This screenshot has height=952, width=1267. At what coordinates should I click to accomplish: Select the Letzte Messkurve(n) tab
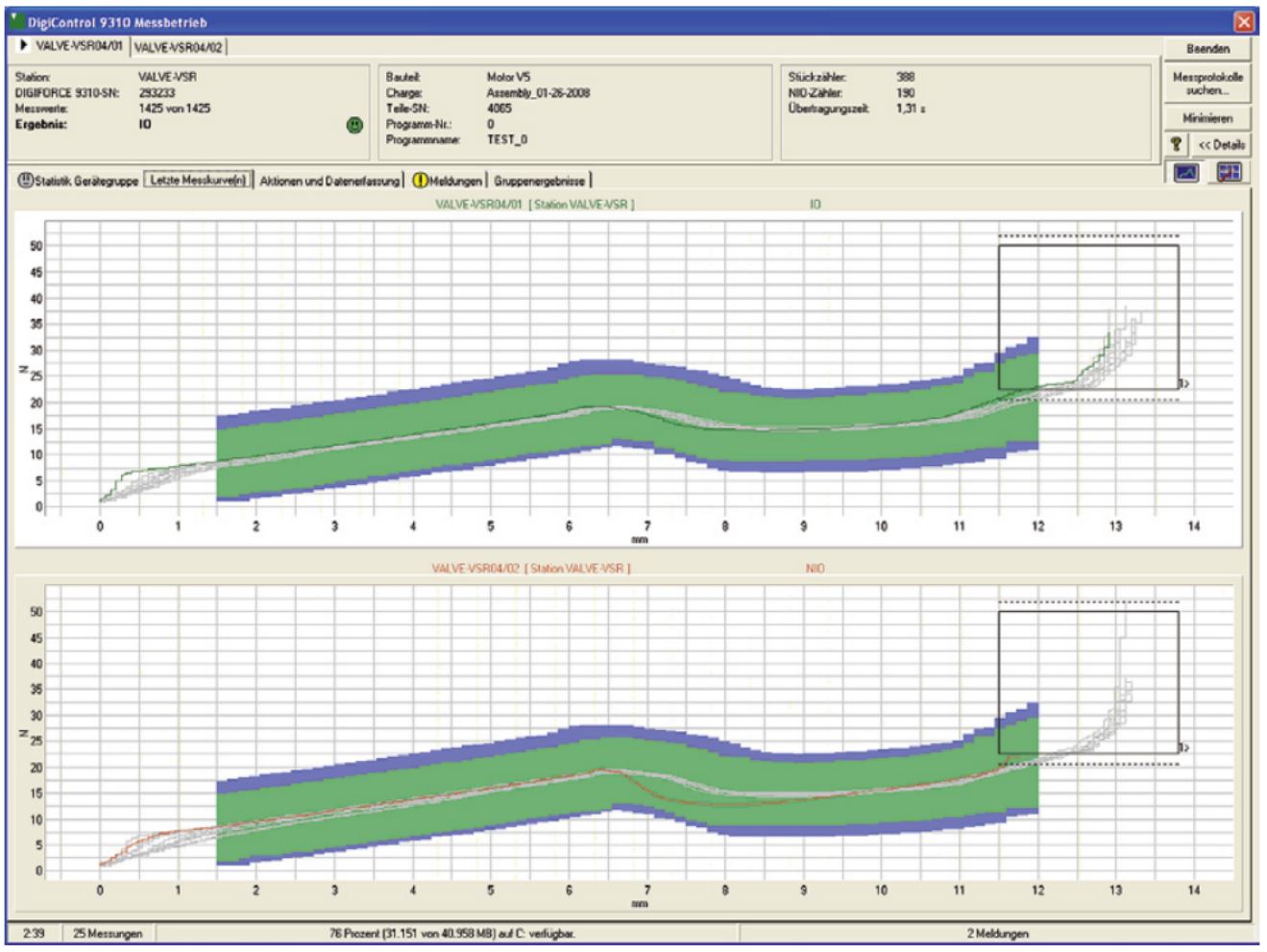click(198, 181)
